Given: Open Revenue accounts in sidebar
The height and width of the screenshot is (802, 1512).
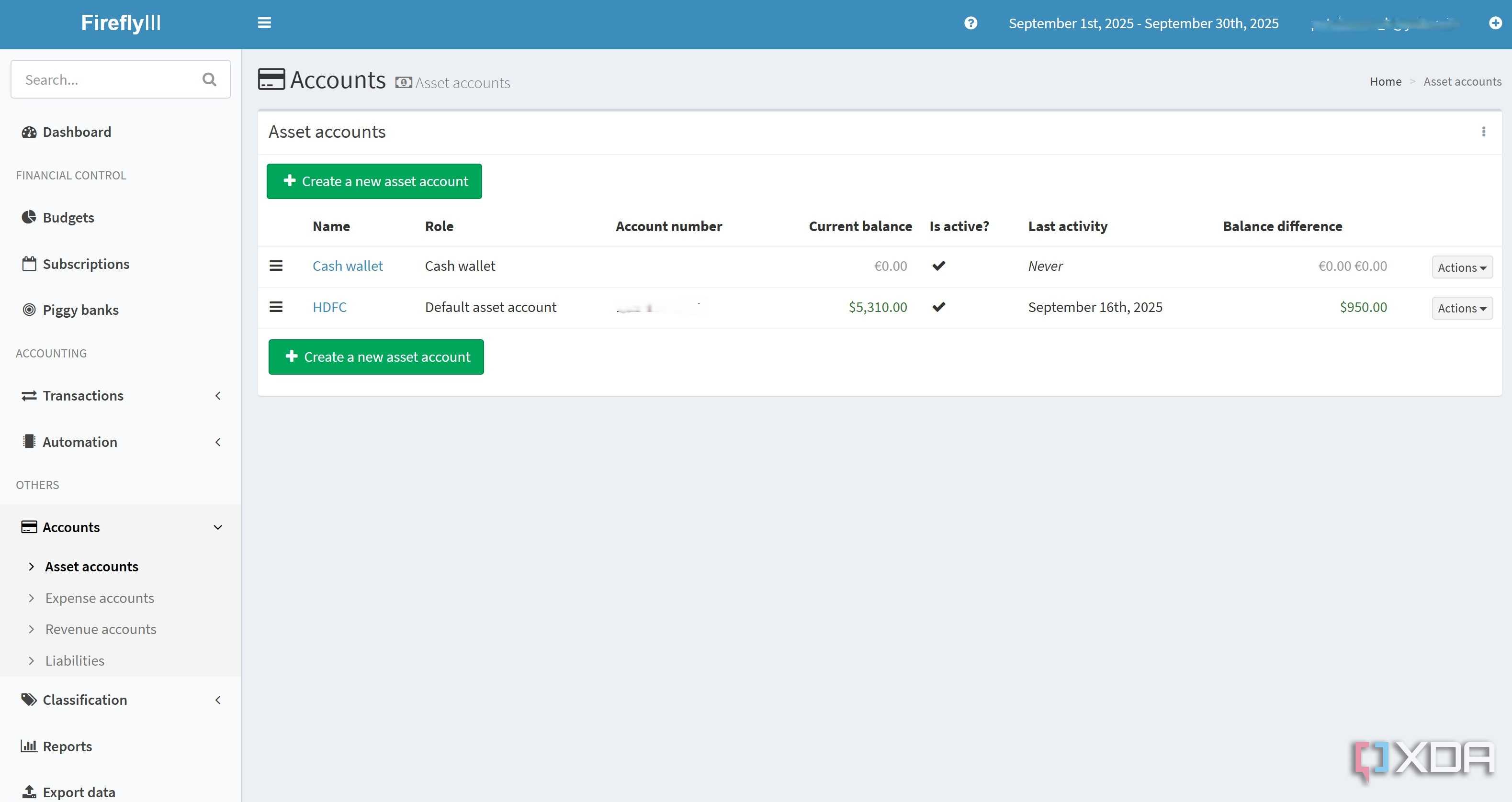Looking at the screenshot, I should pyautogui.click(x=101, y=629).
